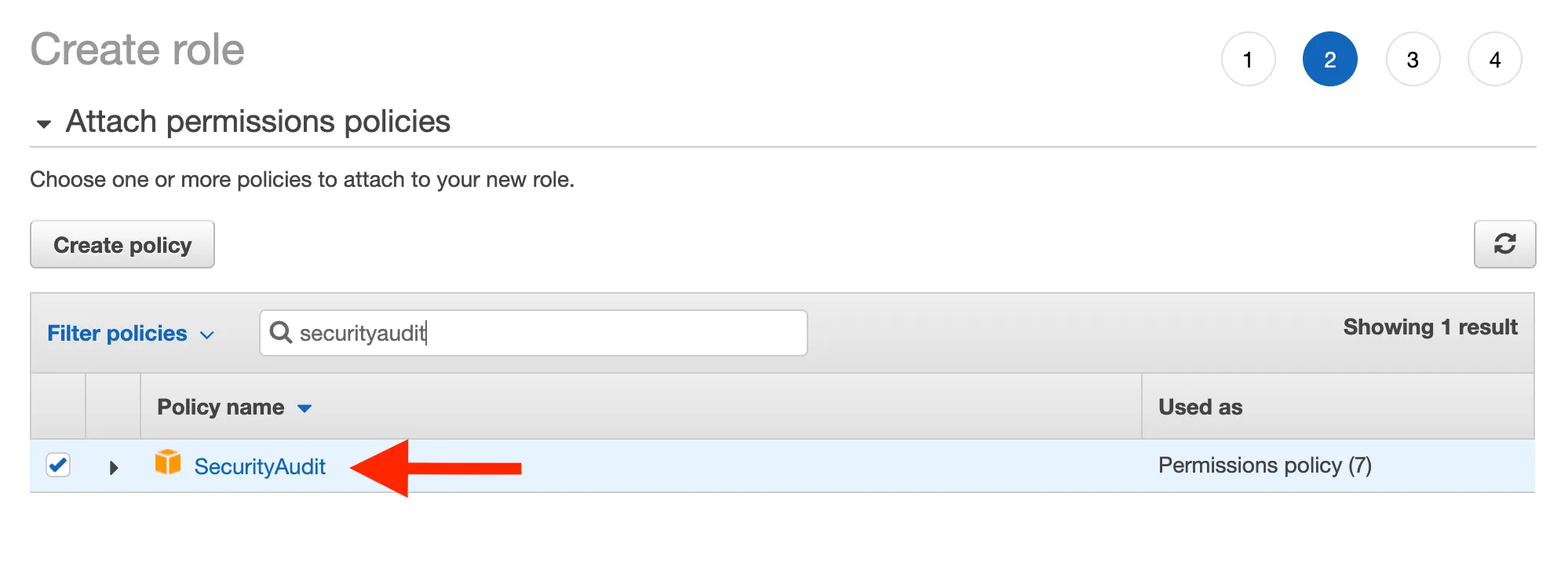Refresh the policy list
The height and width of the screenshot is (570, 1568).
point(1504,244)
